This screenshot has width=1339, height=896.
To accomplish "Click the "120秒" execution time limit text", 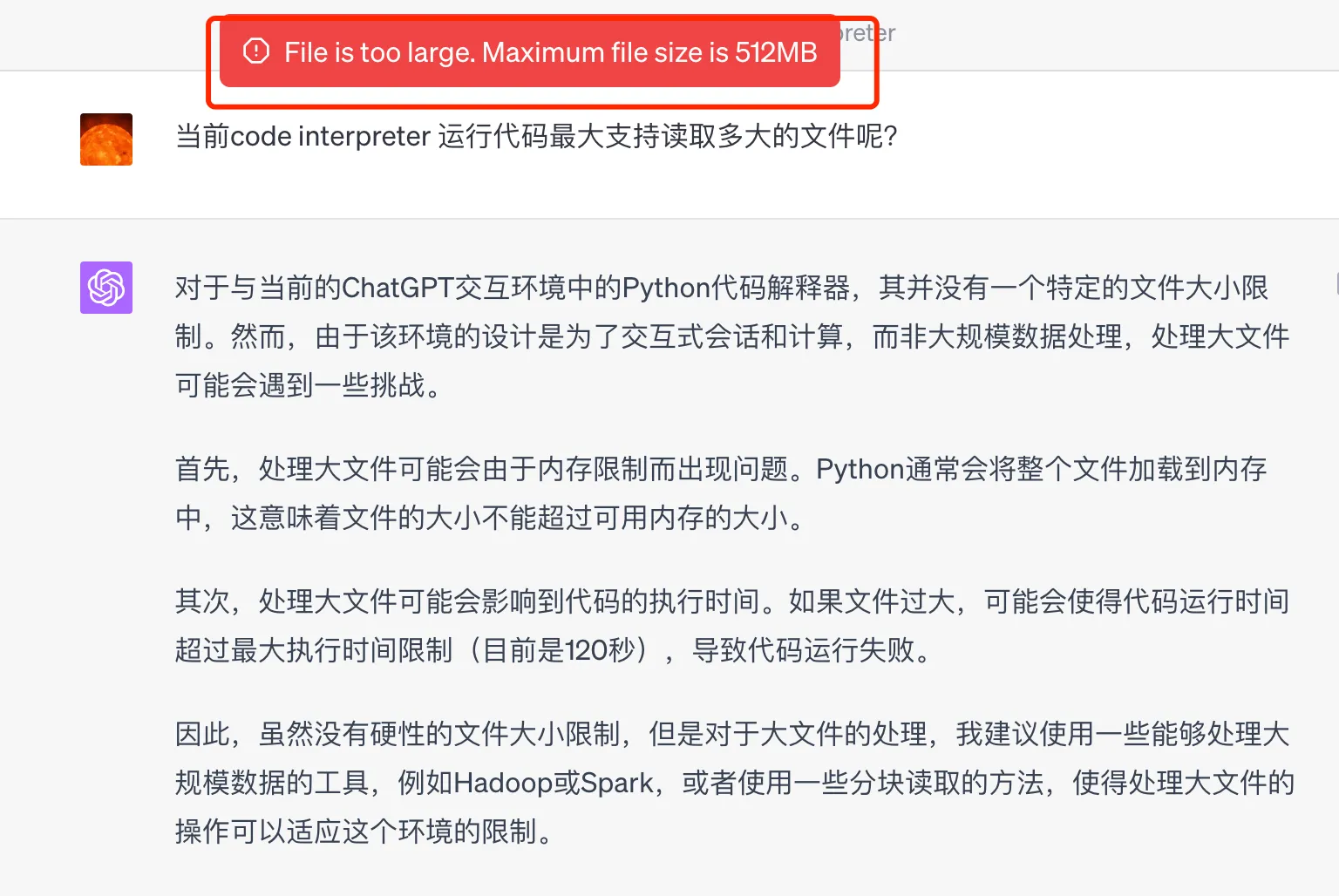I will pos(600,650).
